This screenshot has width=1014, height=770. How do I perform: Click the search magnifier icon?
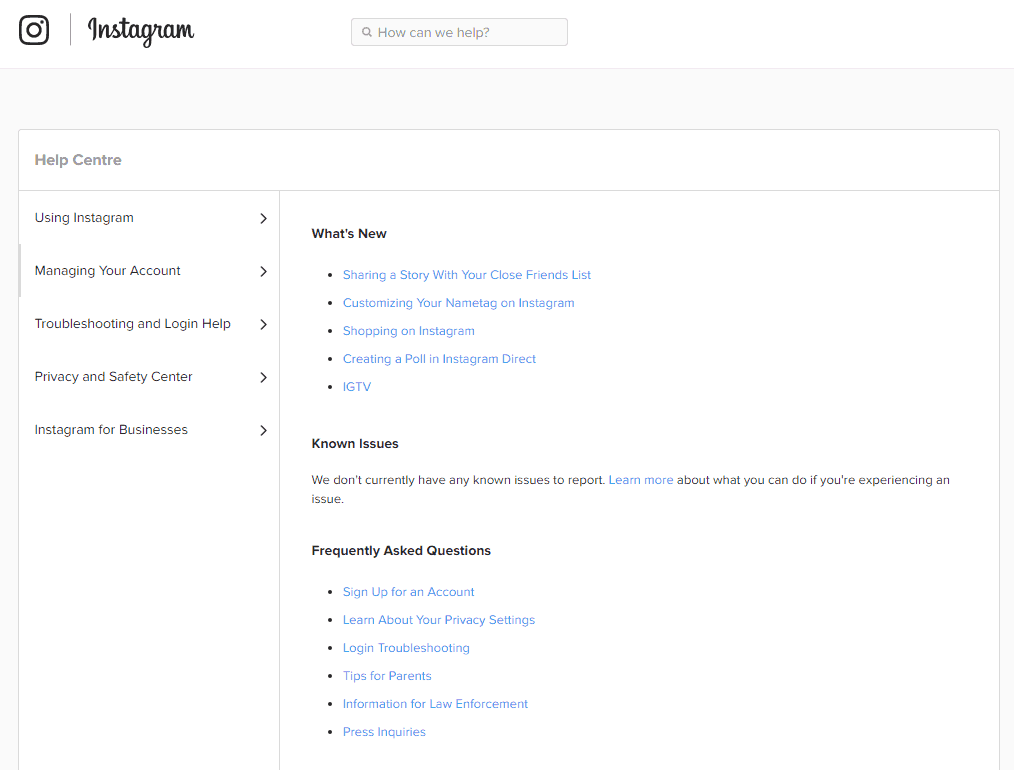(367, 32)
